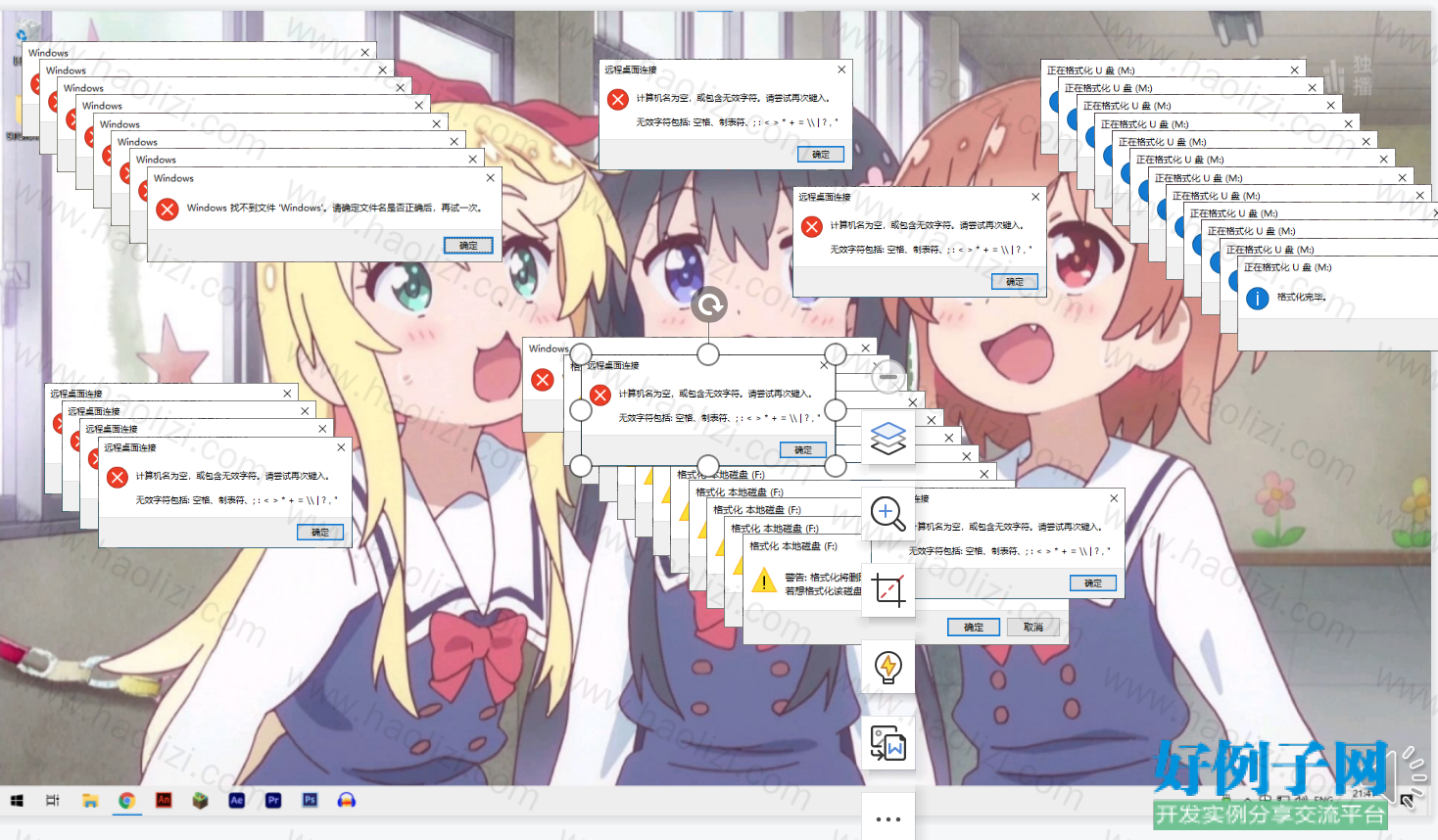Click 确定 next to 取消 in format dialog

click(974, 627)
